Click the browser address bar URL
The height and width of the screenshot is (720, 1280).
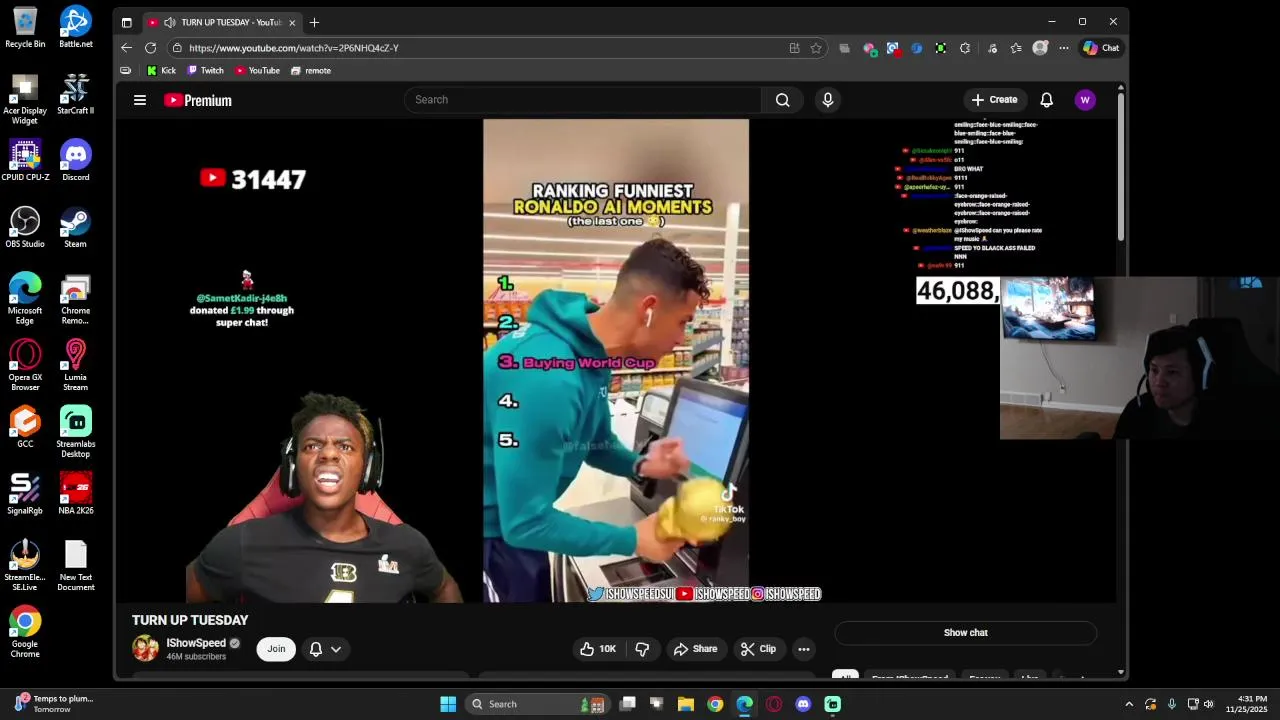[x=293, y=48]
